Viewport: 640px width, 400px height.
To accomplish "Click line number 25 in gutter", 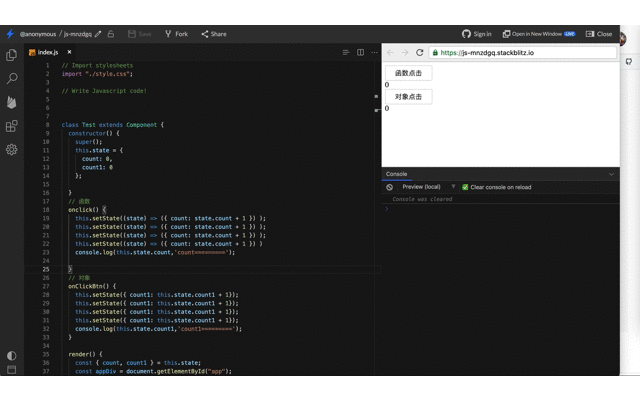I will 46,269.
